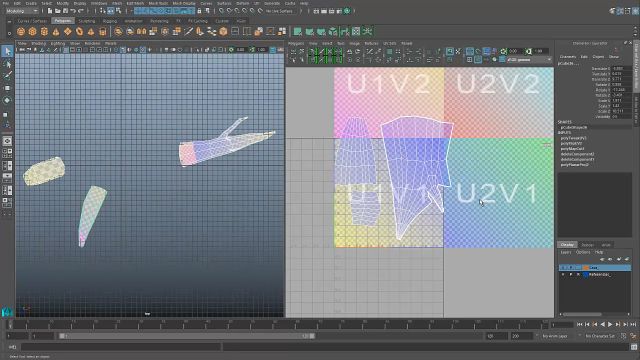This screenshot has width=640, height=360.
Task: Activate the Paint selection tool
Action: (x=7, y=76)
